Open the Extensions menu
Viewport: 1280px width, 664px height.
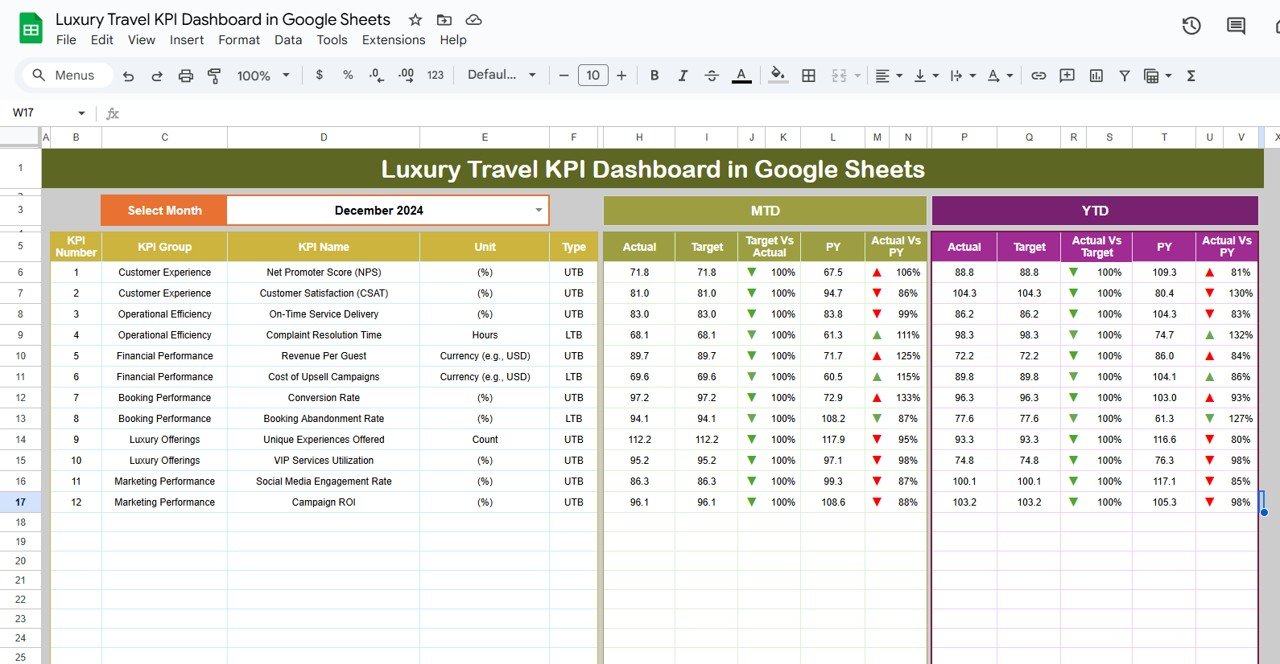(394, 40)
